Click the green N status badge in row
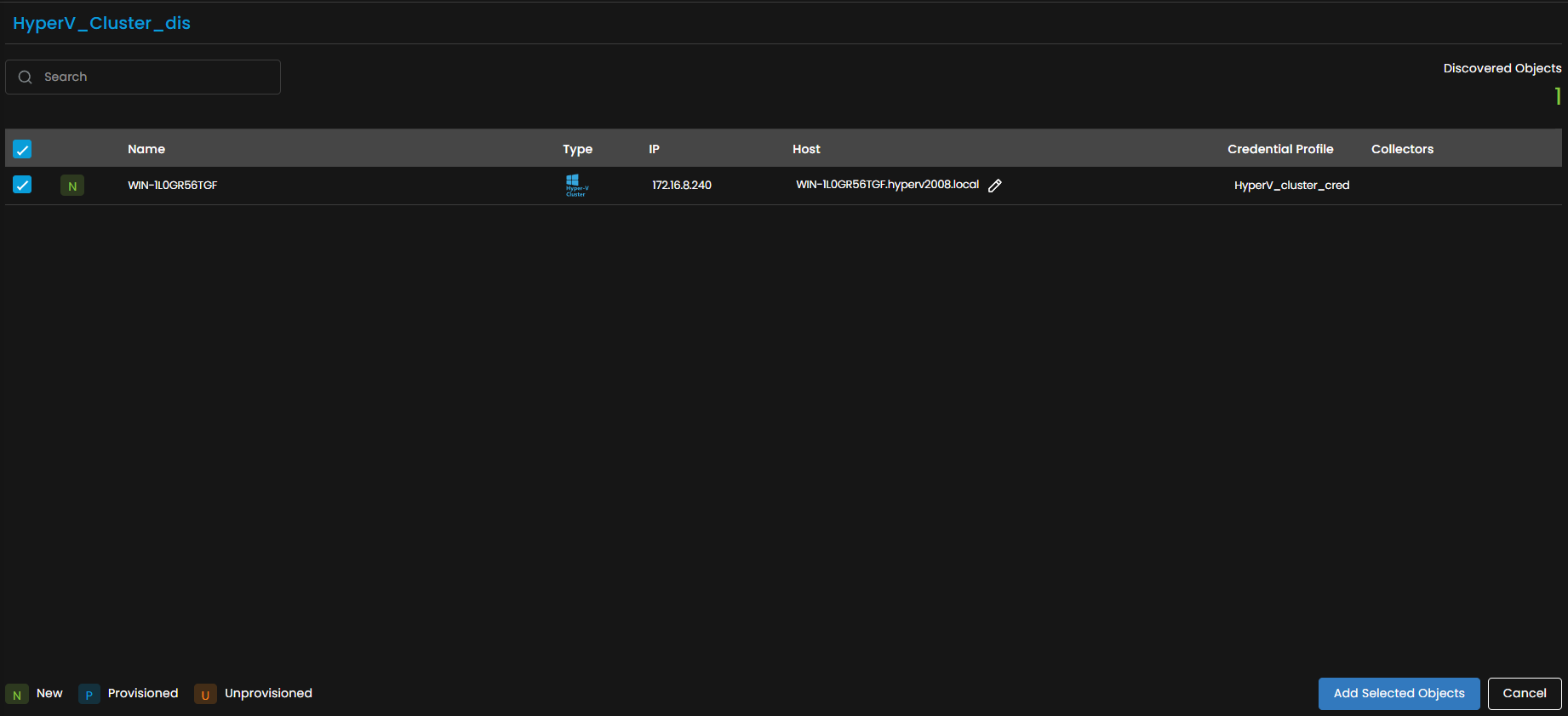Screen dimensions: 1568x716 point(72,186)
